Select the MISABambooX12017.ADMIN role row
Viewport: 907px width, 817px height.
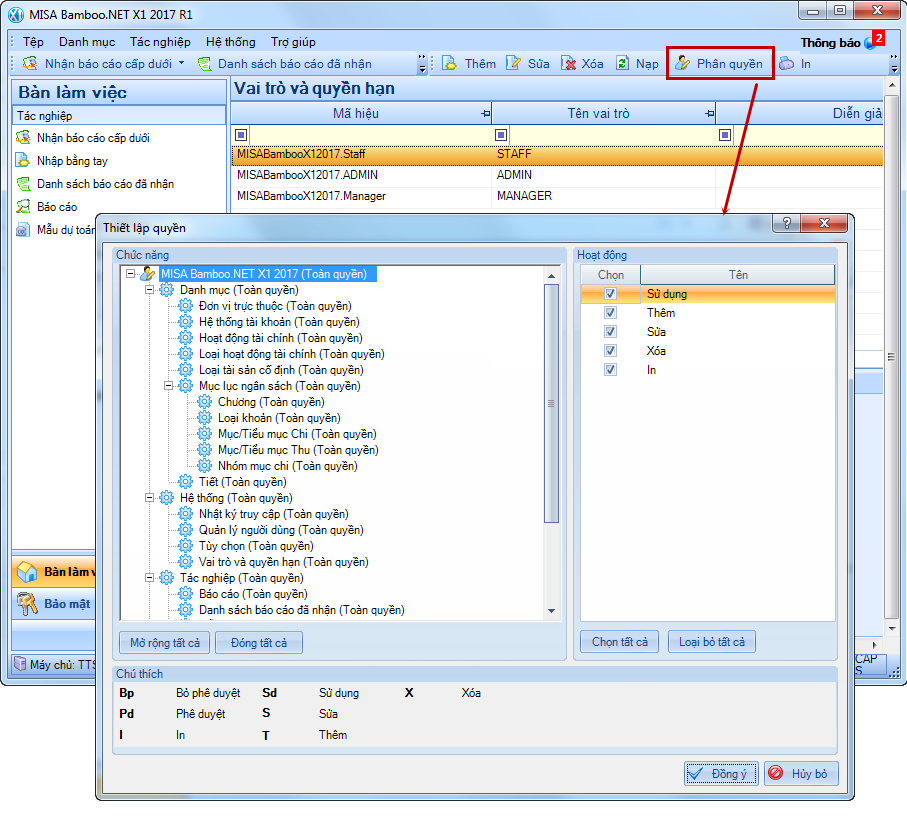[x=556, y=175]
